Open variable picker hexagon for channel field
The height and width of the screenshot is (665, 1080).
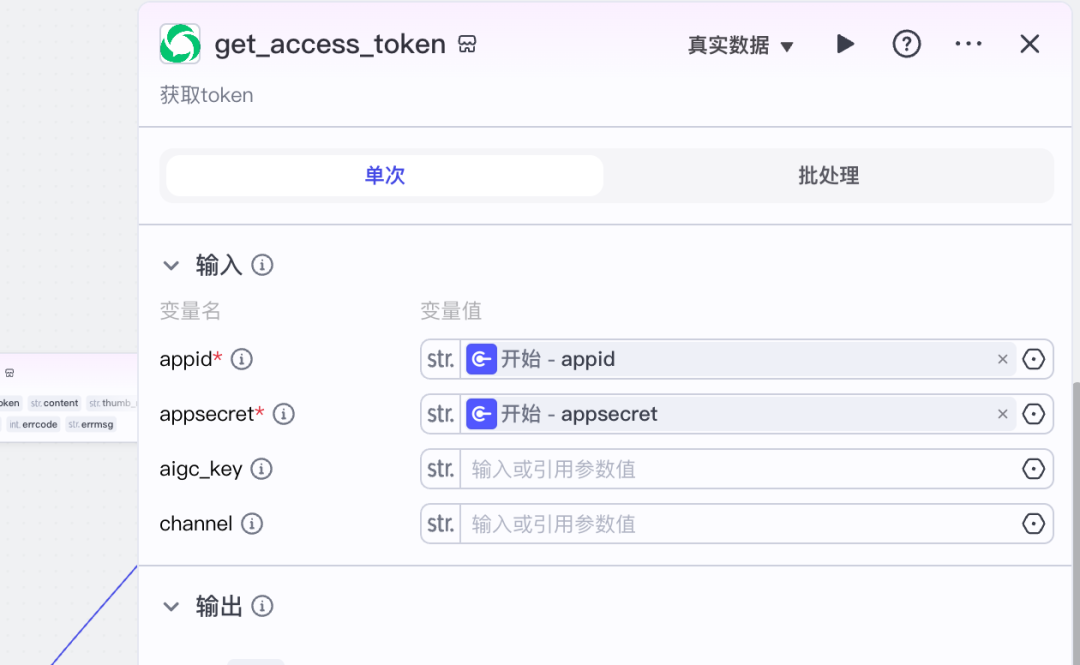(1033, 524)
